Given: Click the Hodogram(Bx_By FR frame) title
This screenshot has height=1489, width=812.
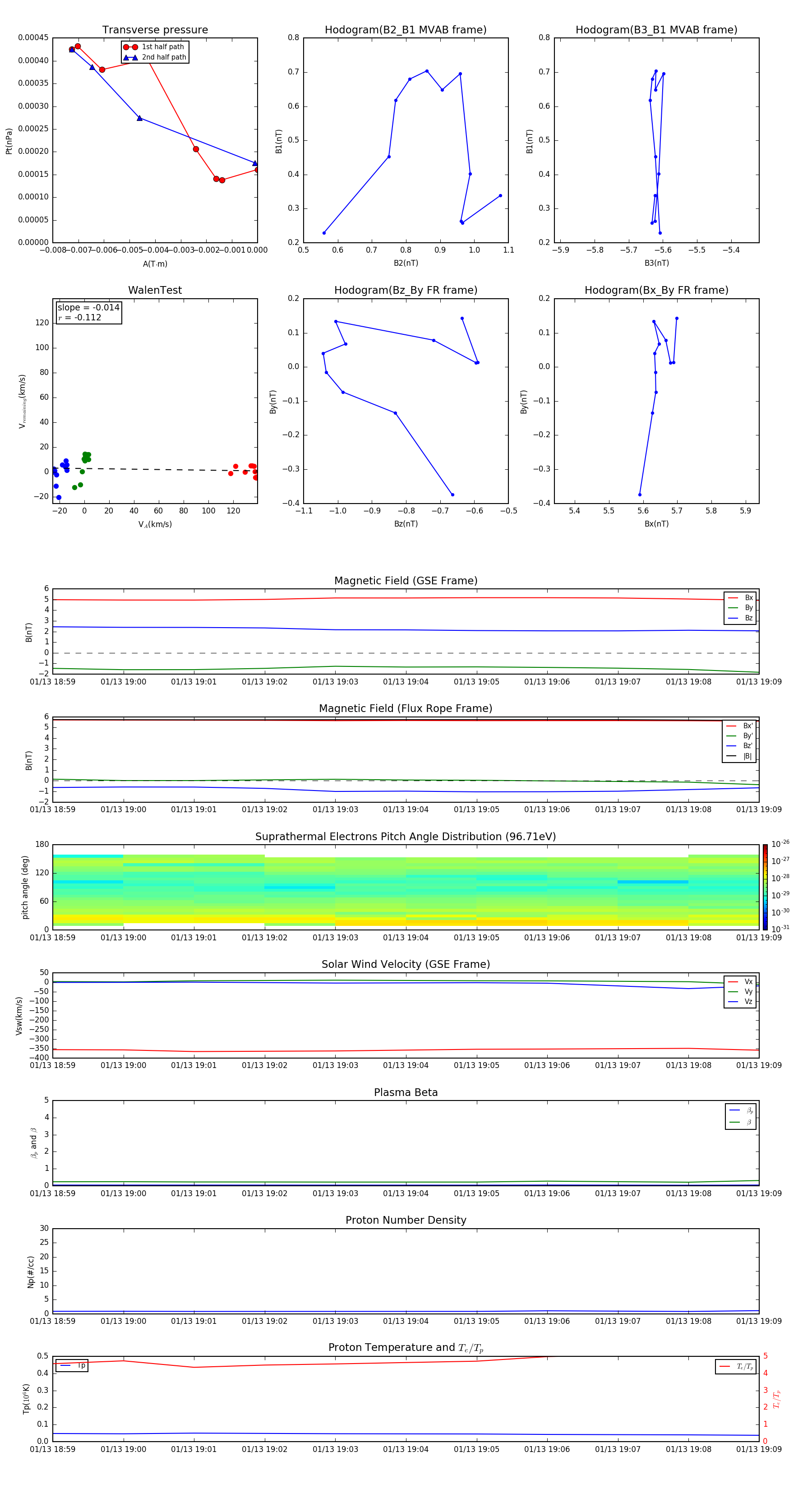Looking at the screenshot, I should point(656,290).
